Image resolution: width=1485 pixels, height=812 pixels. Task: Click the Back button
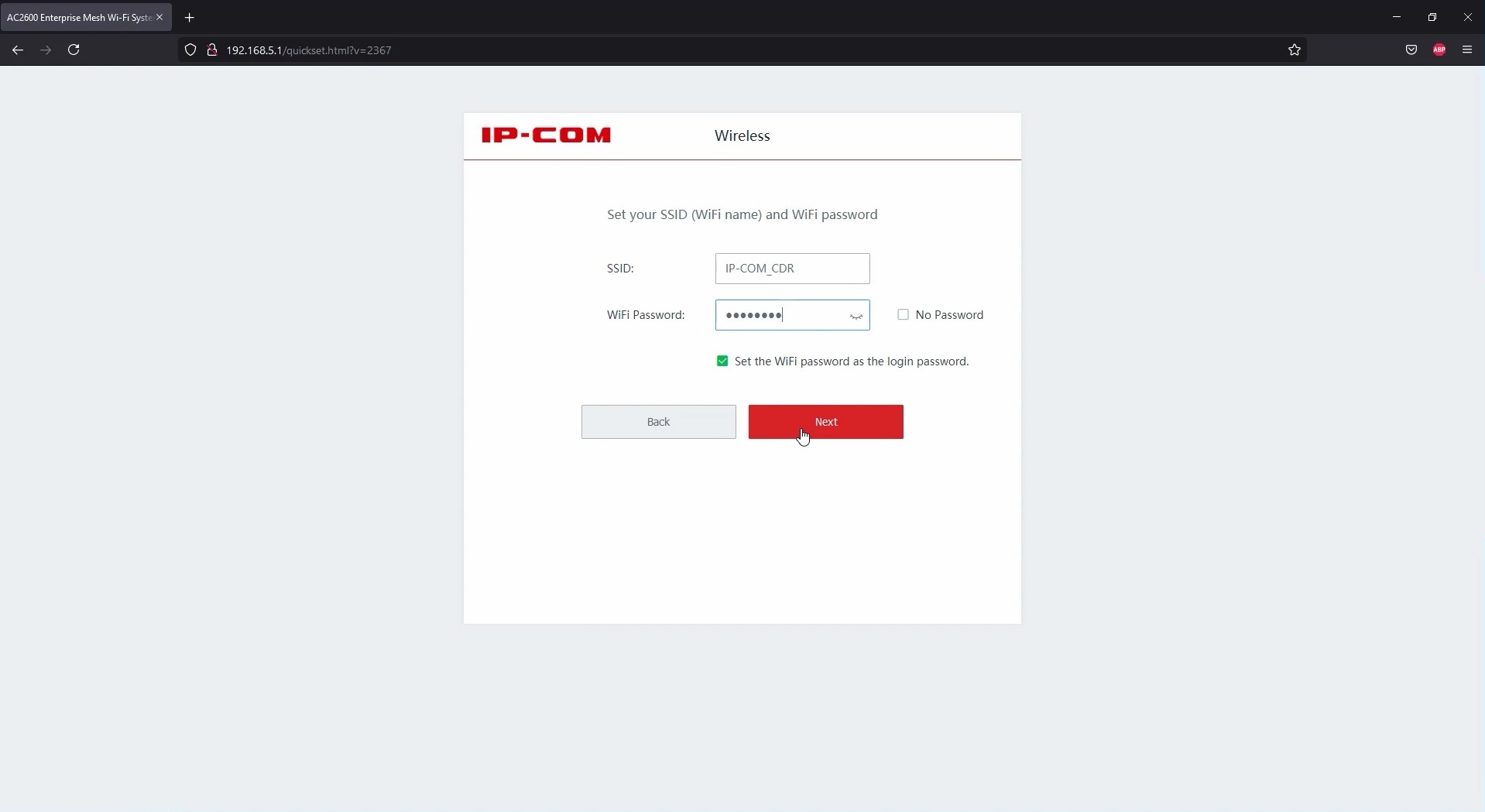[x=659, y=422]
